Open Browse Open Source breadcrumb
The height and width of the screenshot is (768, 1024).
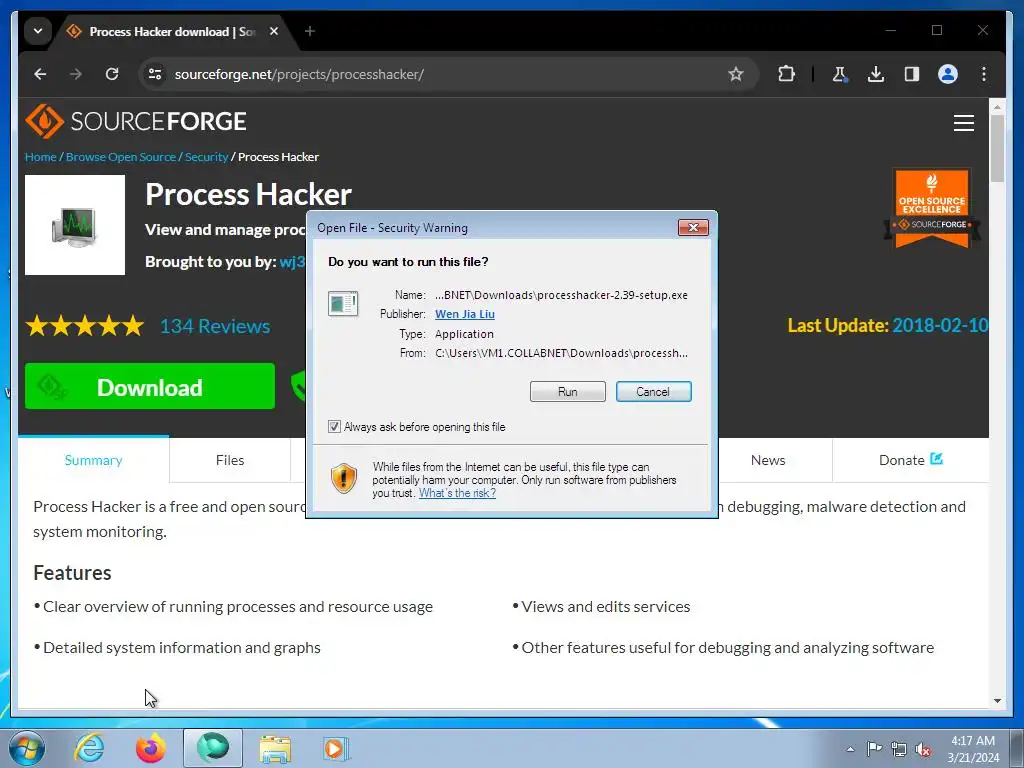[121, 157]
